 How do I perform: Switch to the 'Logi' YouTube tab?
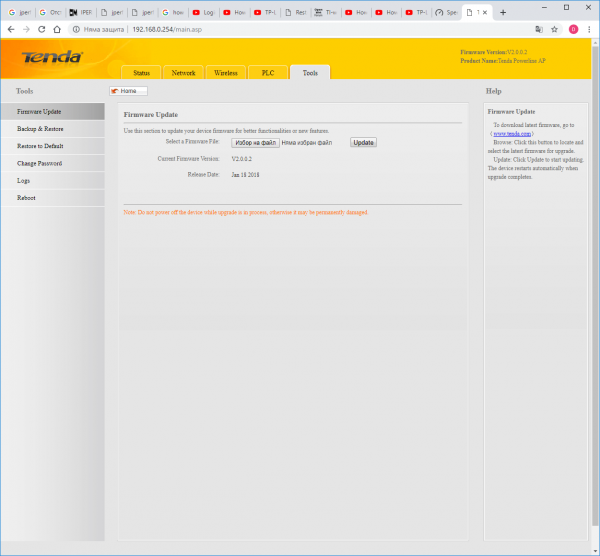(x=204, y=13)
